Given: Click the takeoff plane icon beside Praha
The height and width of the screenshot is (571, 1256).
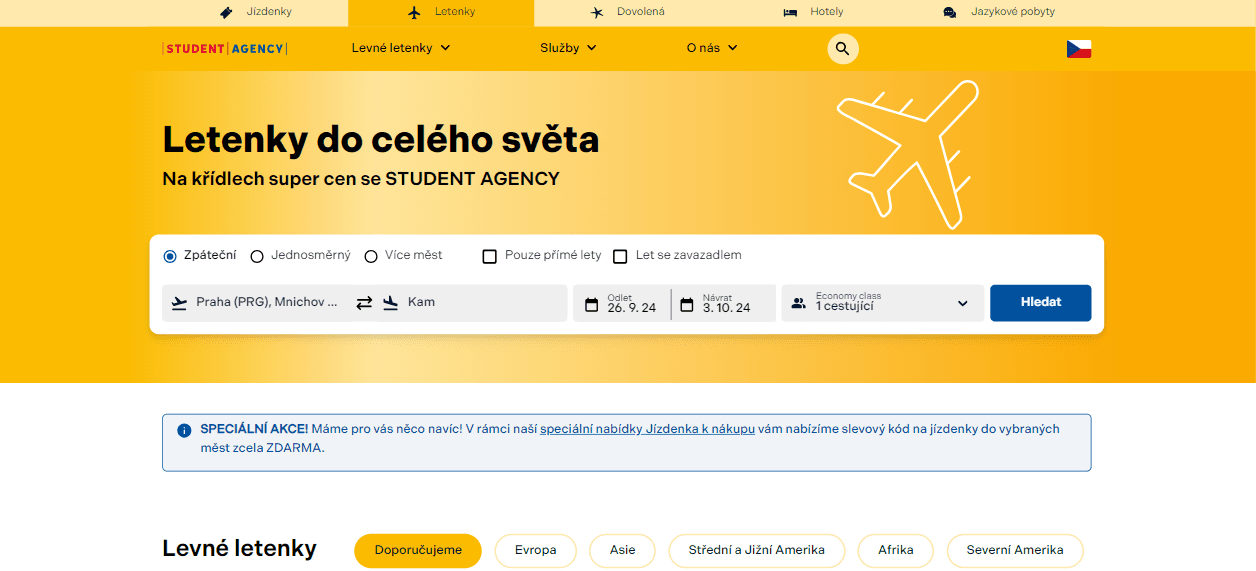Looking at the screenshot, I should [x=180, y=302].
